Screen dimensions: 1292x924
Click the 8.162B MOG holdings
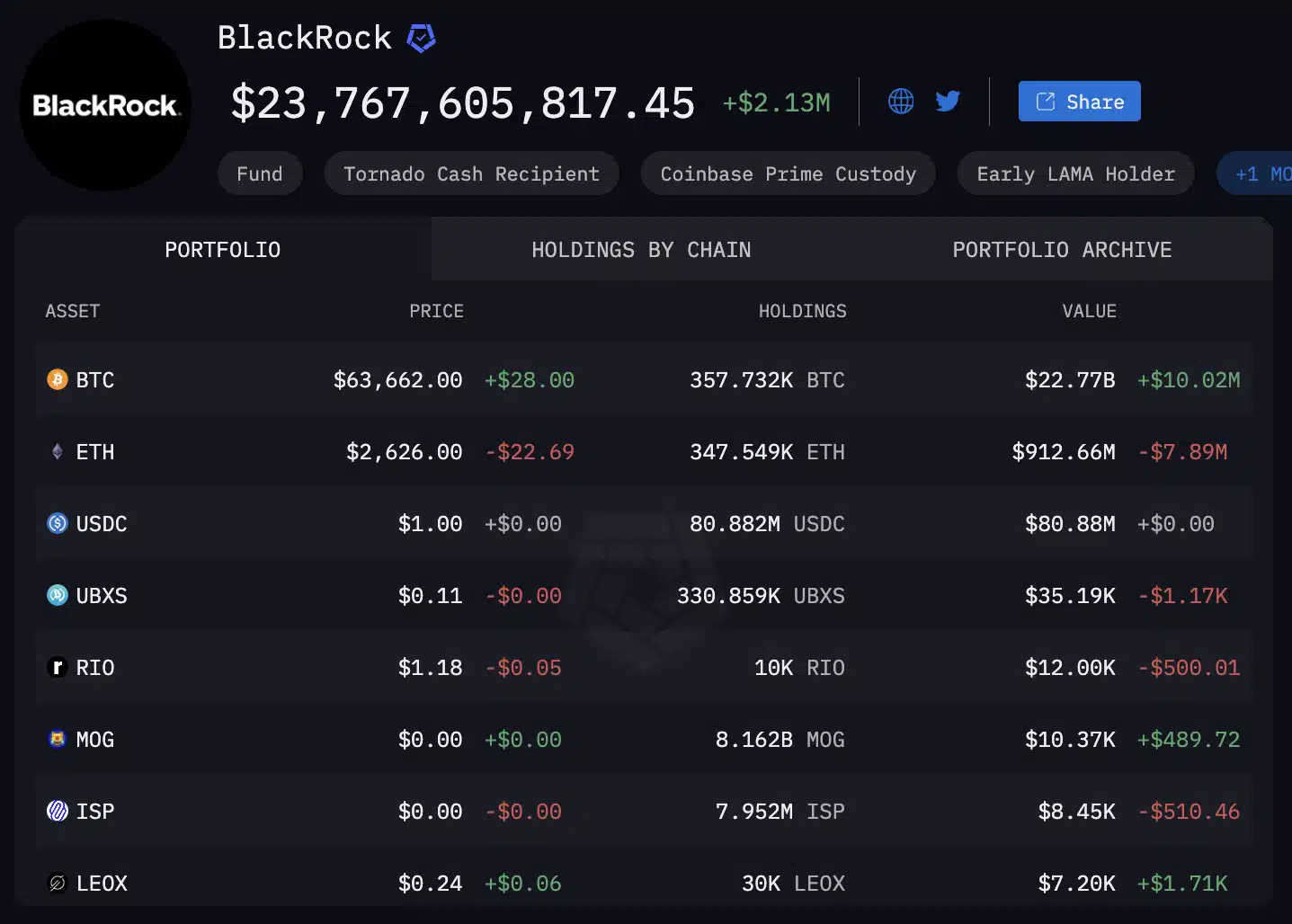click(x=780, y=740)
